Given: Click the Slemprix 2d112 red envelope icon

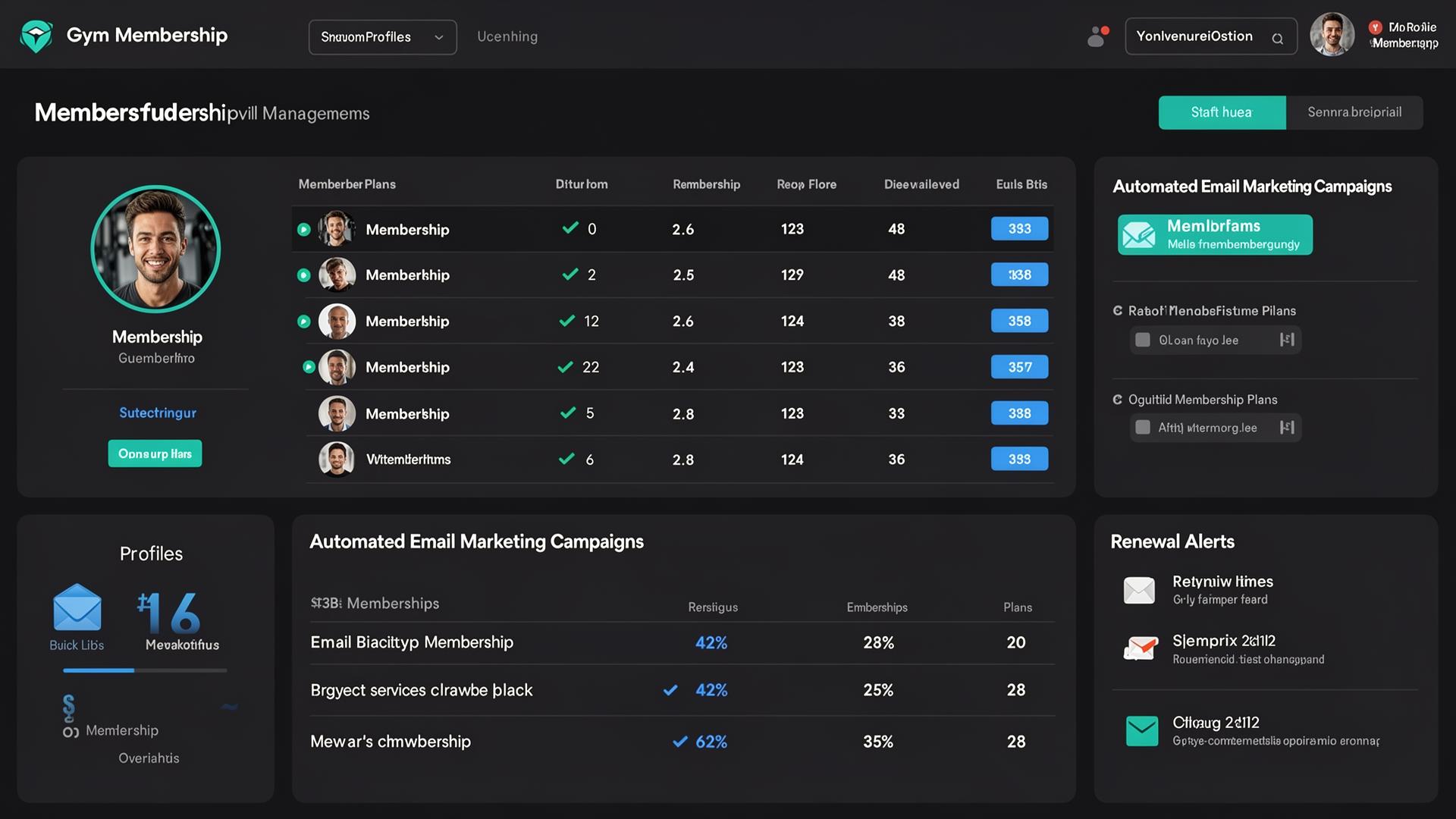Looking at the screenshot, I should tap(1141, 649).
